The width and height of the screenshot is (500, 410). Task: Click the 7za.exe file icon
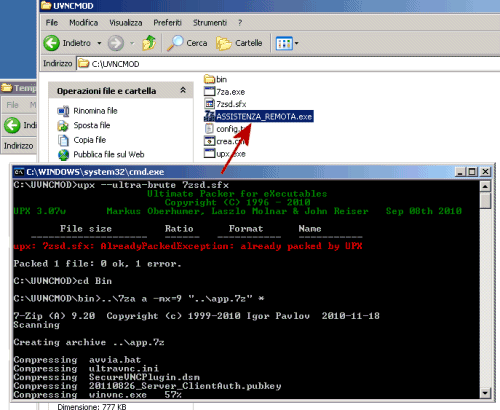tap(209, 92)
